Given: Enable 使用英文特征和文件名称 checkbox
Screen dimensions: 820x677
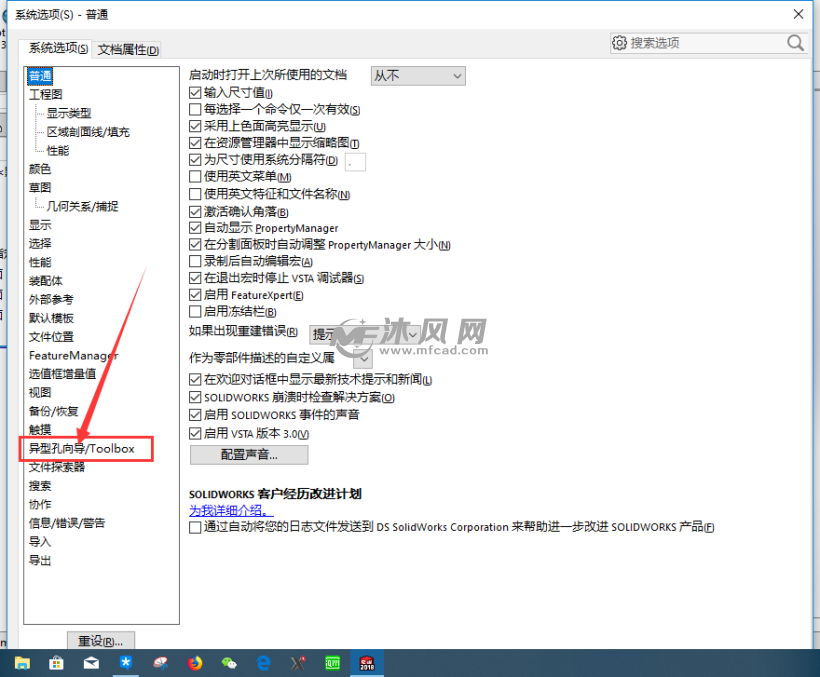Looking at the screenshot, I should [x=195, y=194].
